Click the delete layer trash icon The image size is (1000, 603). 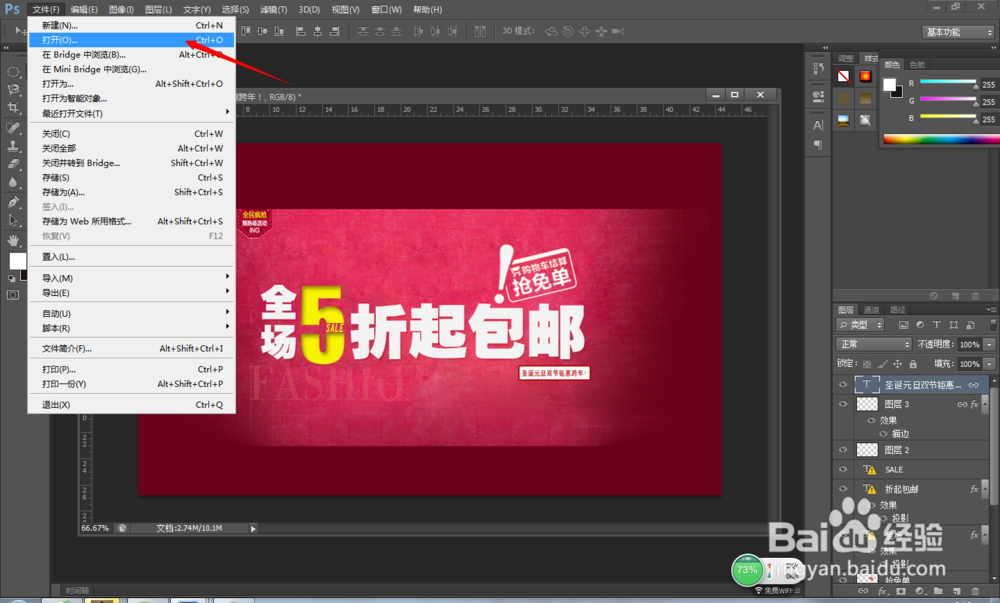pos(975,592)
